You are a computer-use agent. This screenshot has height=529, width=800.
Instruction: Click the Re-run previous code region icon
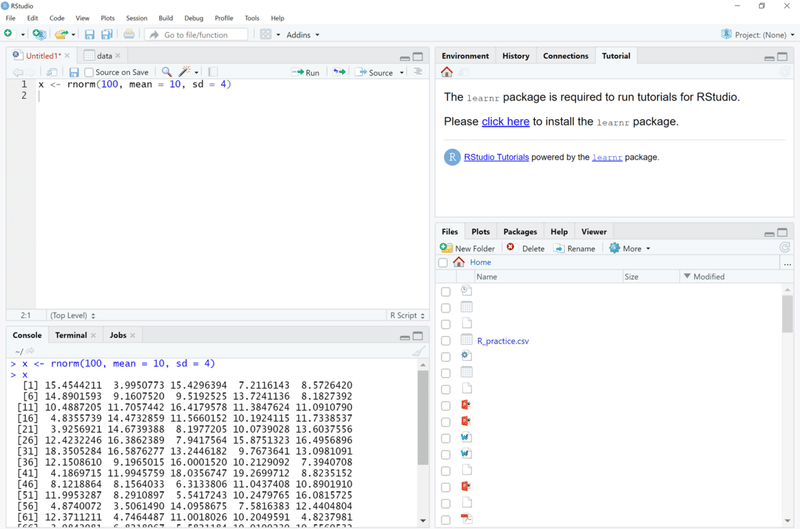pos(339,72)
